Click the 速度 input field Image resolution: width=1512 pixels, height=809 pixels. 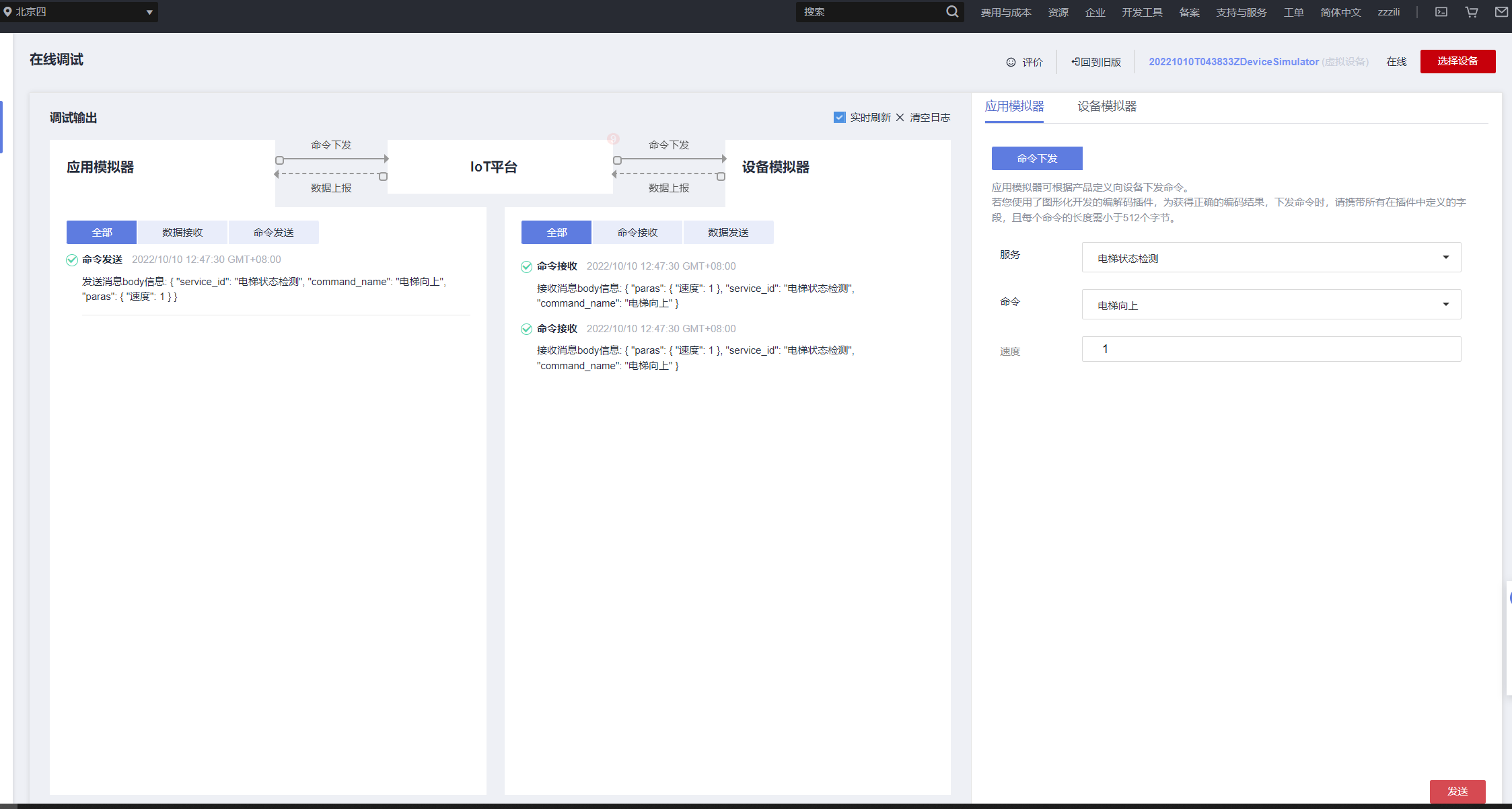(x=1270, y=349)
